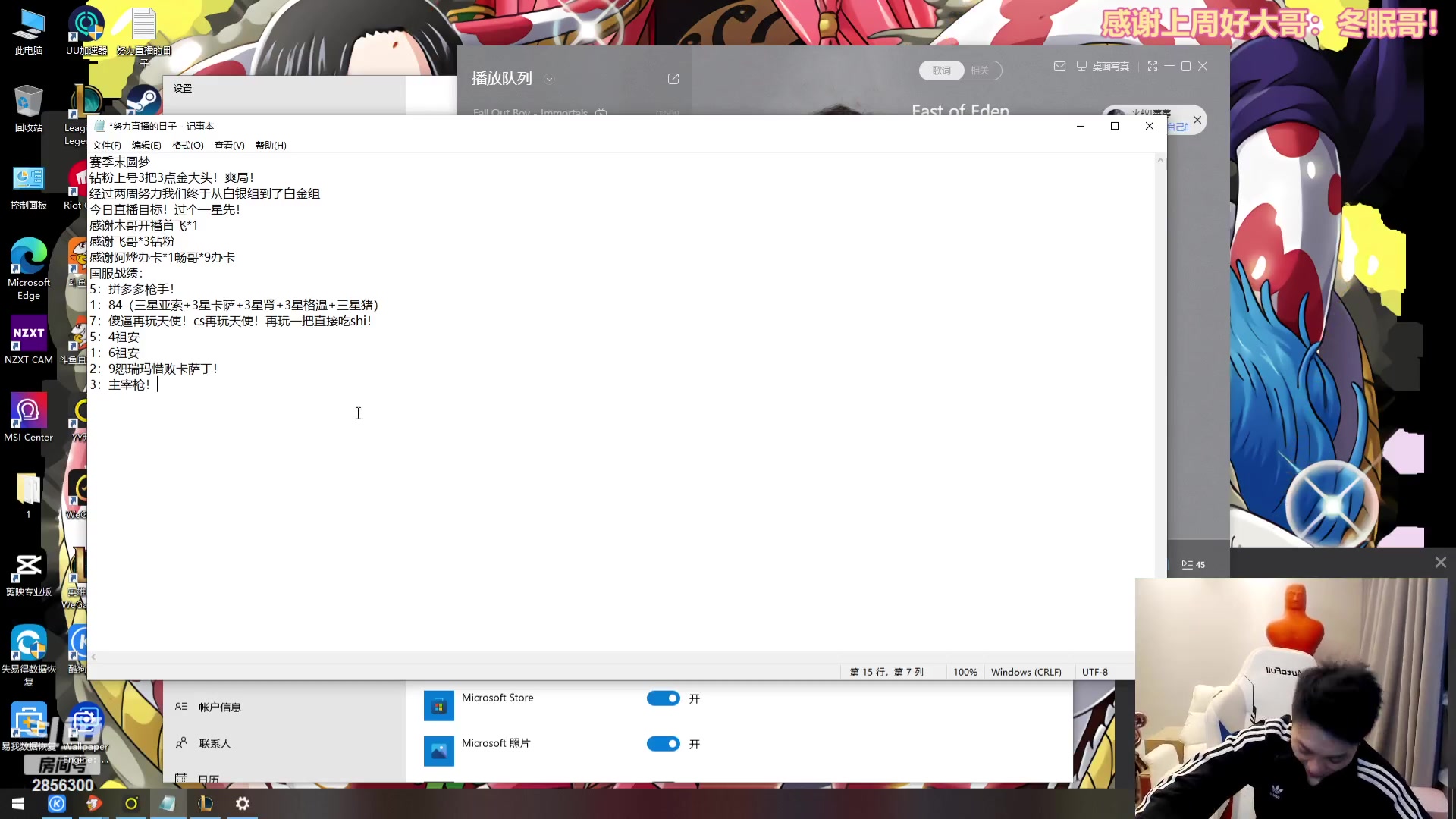Click the fullscreen expand icon in music player

tap(1153, 66)
